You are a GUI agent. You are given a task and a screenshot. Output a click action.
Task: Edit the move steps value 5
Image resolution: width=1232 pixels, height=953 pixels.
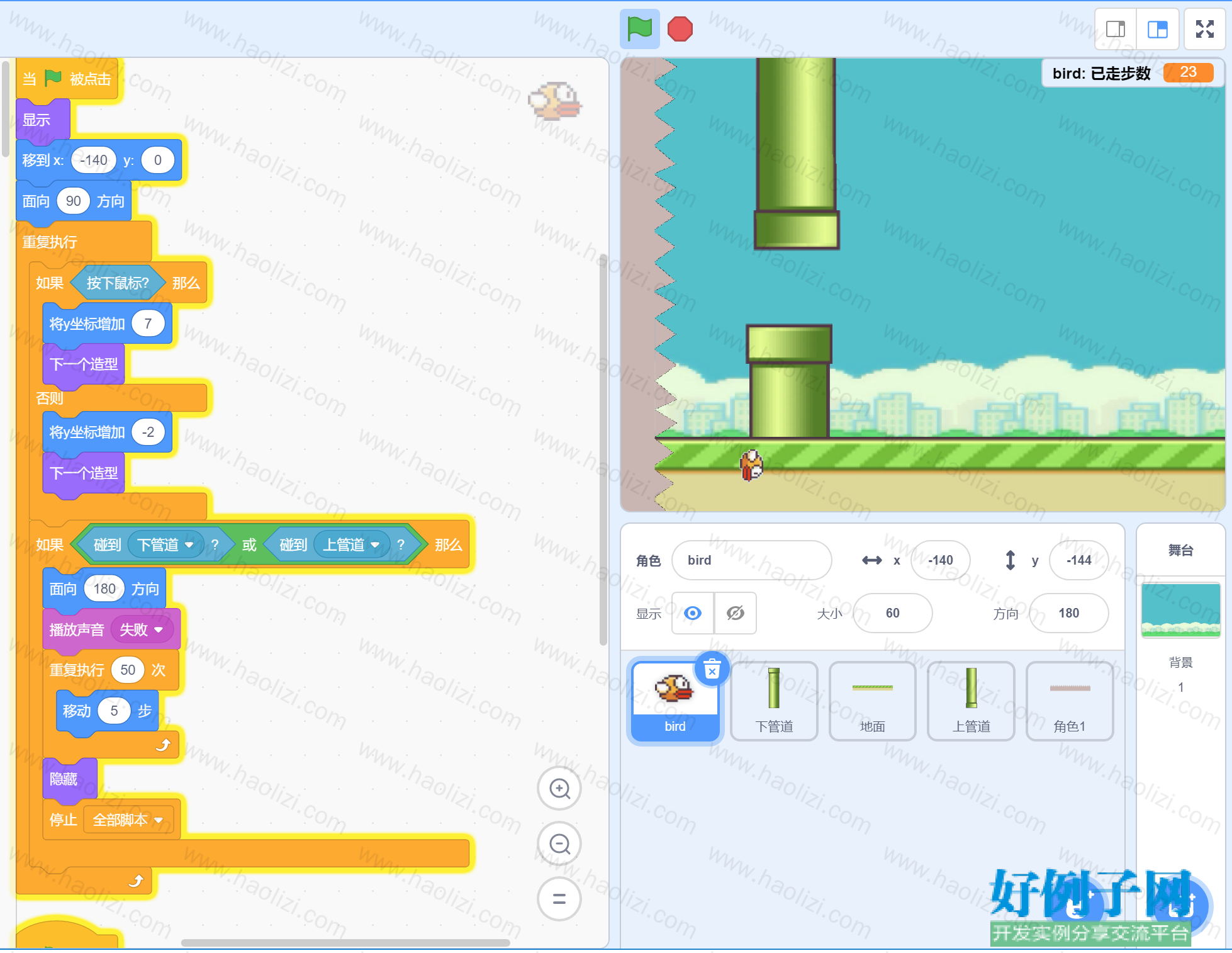coord(114,711)
